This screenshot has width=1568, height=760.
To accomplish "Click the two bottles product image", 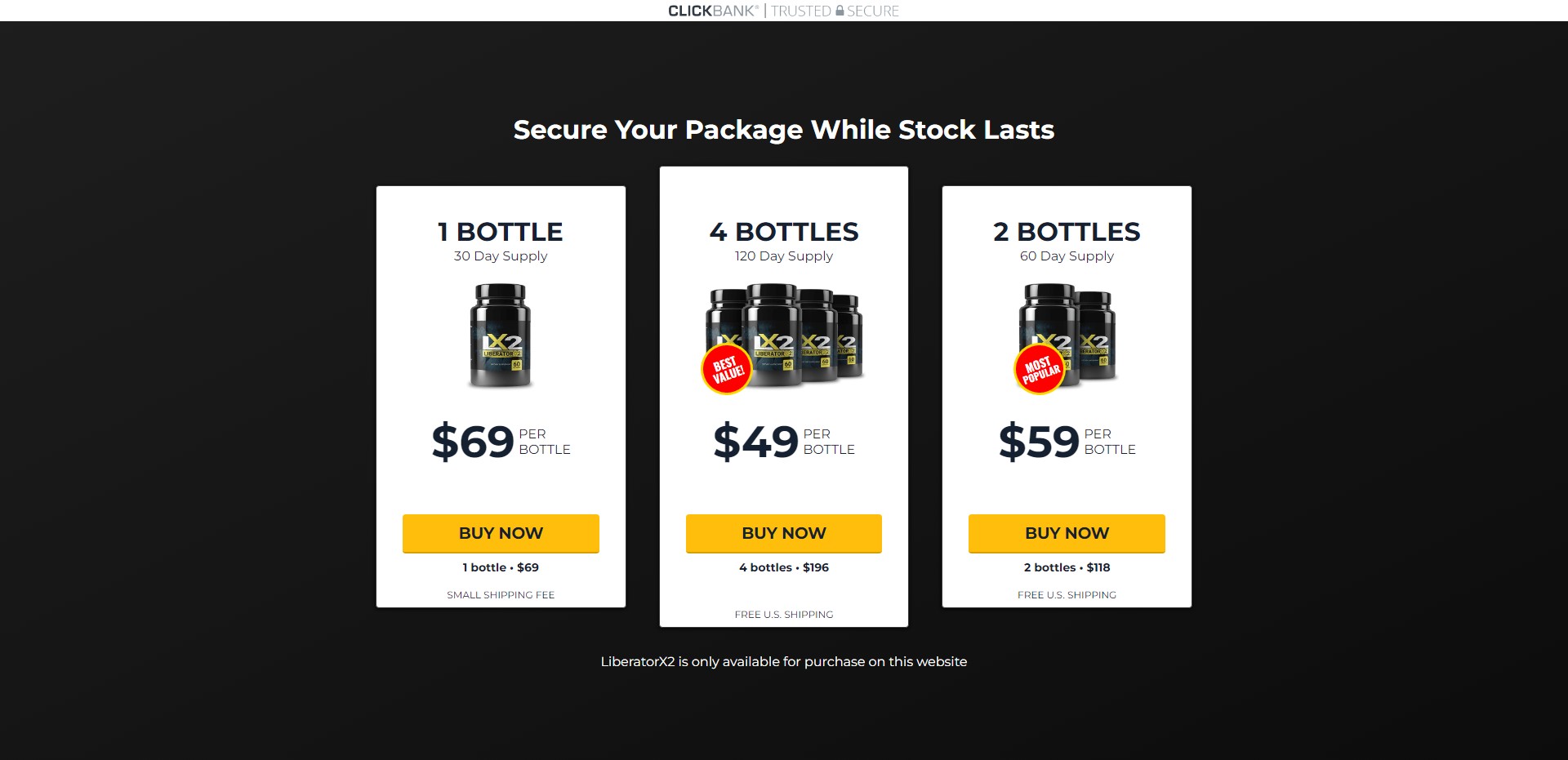I will (1078, 331).
